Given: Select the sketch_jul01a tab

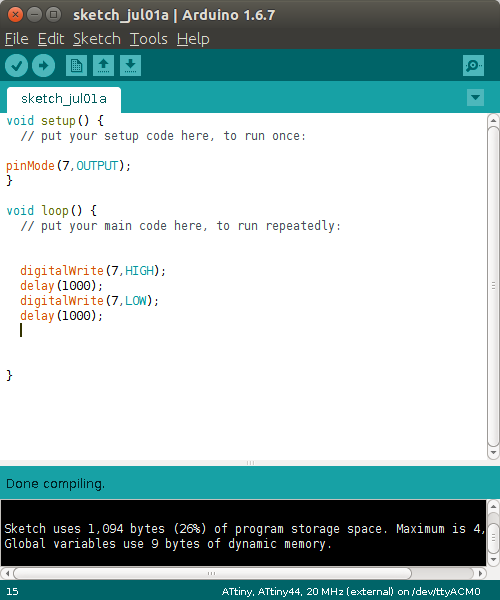Looking at the screenshot, I should click(x=64, y=99).
